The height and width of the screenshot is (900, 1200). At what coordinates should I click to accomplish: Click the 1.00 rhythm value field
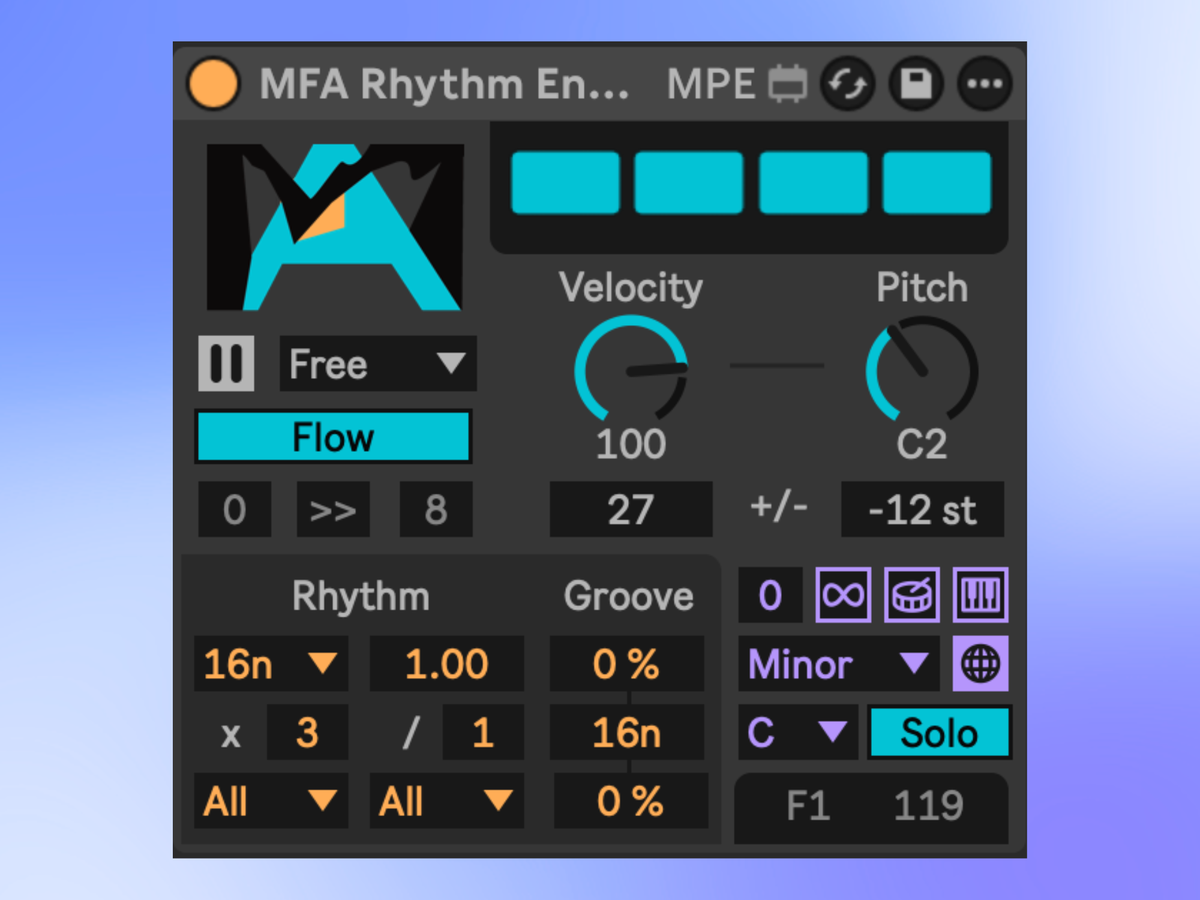tap(447, 664)
